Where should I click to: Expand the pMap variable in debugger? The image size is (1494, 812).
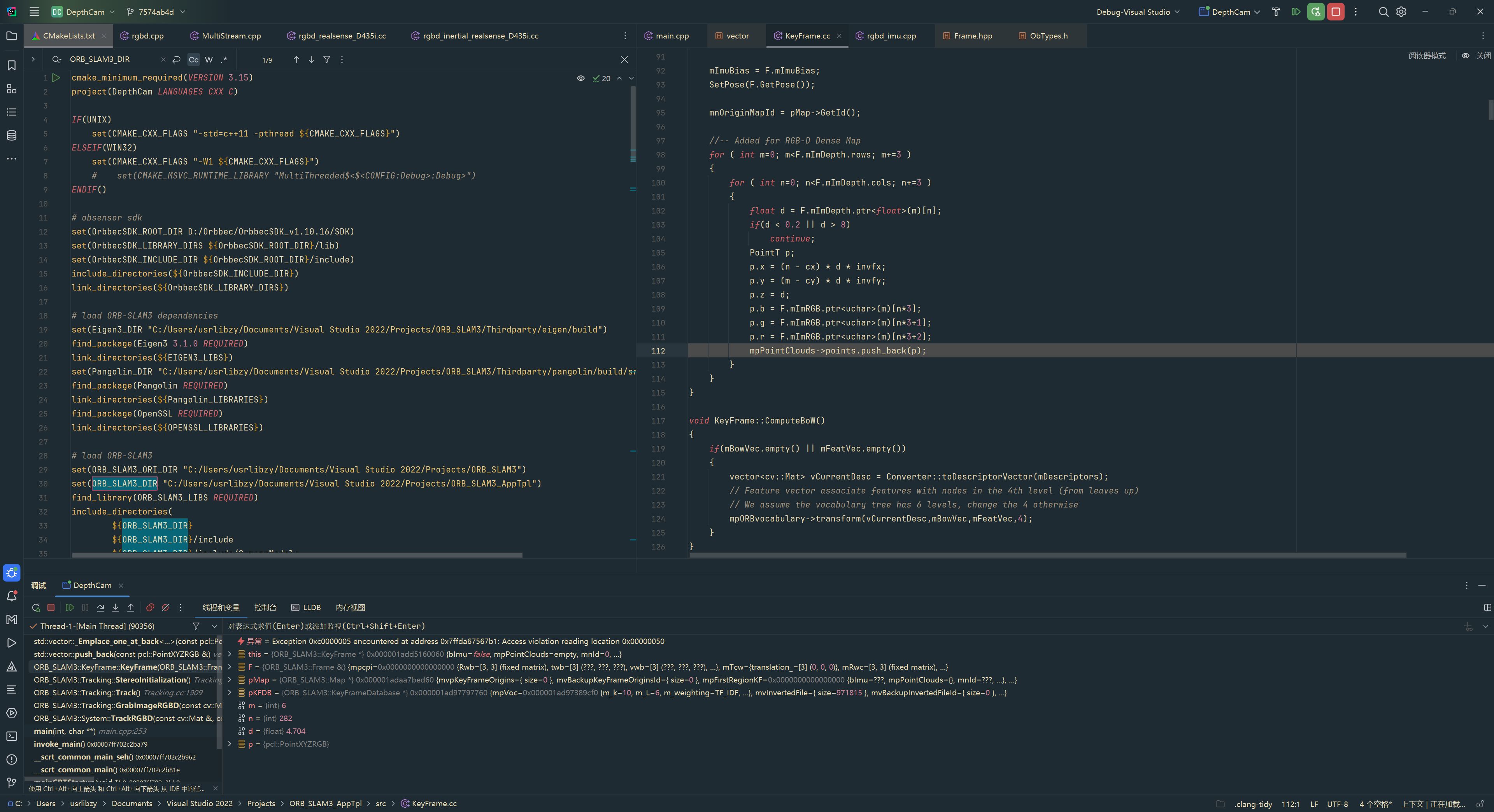pyautogui.click(x=230, y=680)
